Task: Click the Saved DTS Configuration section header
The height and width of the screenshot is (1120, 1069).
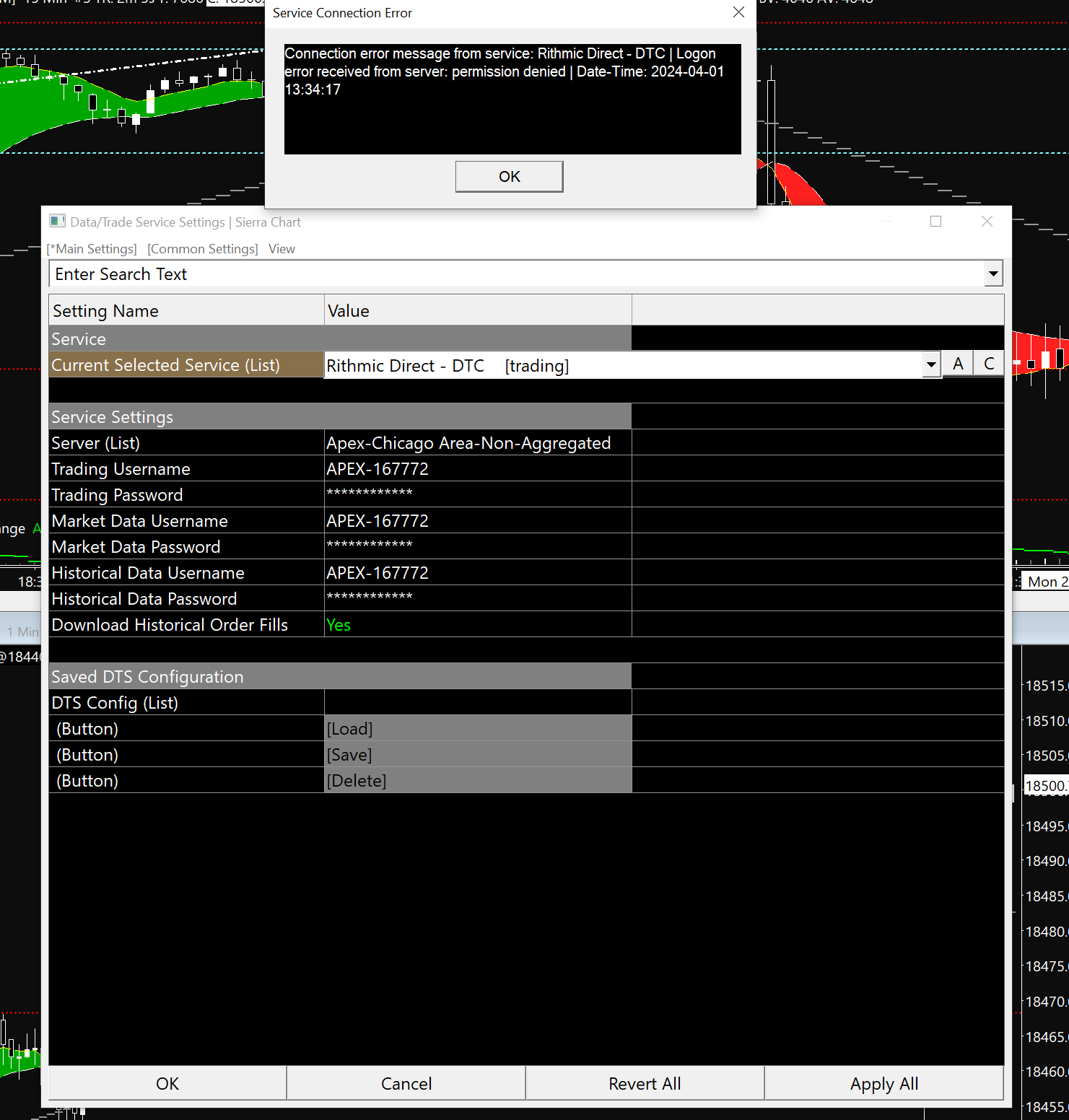Action: coord(340,677)
